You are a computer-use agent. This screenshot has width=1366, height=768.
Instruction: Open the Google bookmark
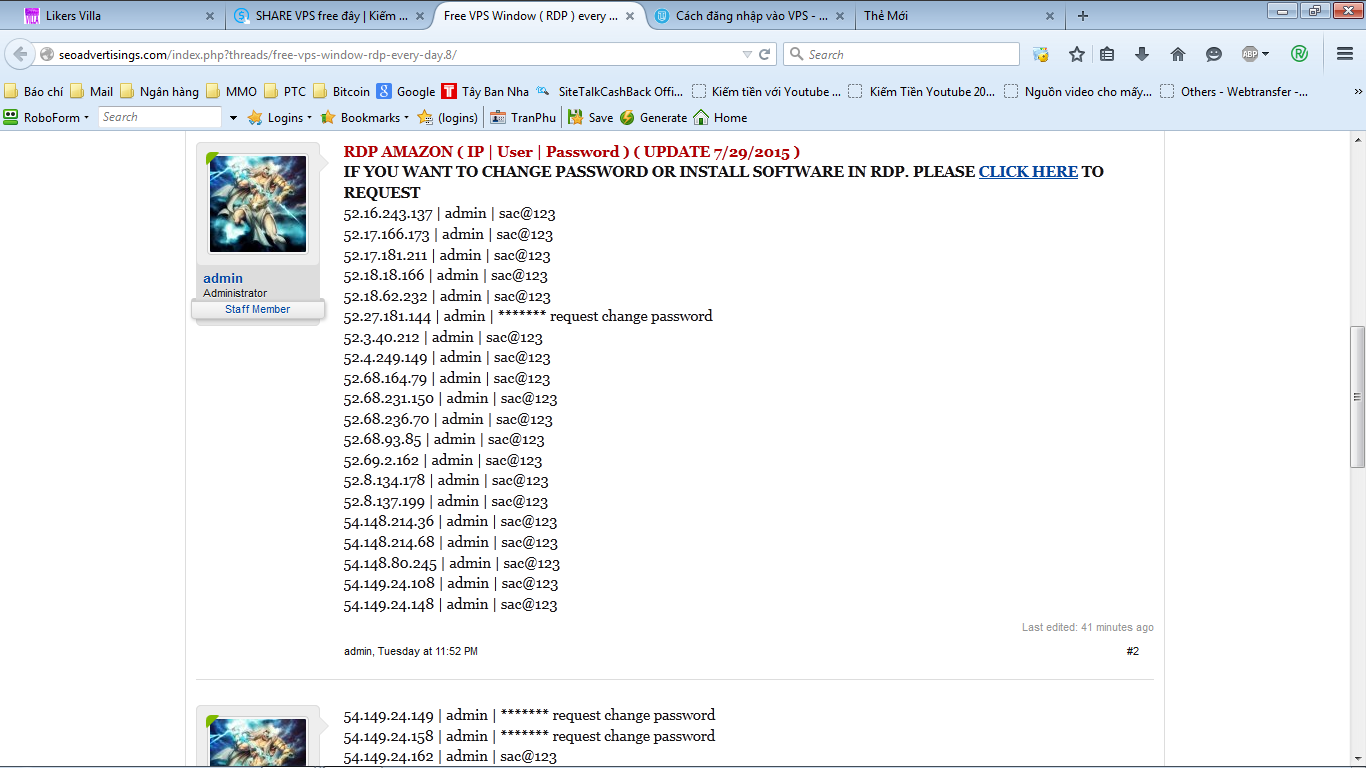406,91
